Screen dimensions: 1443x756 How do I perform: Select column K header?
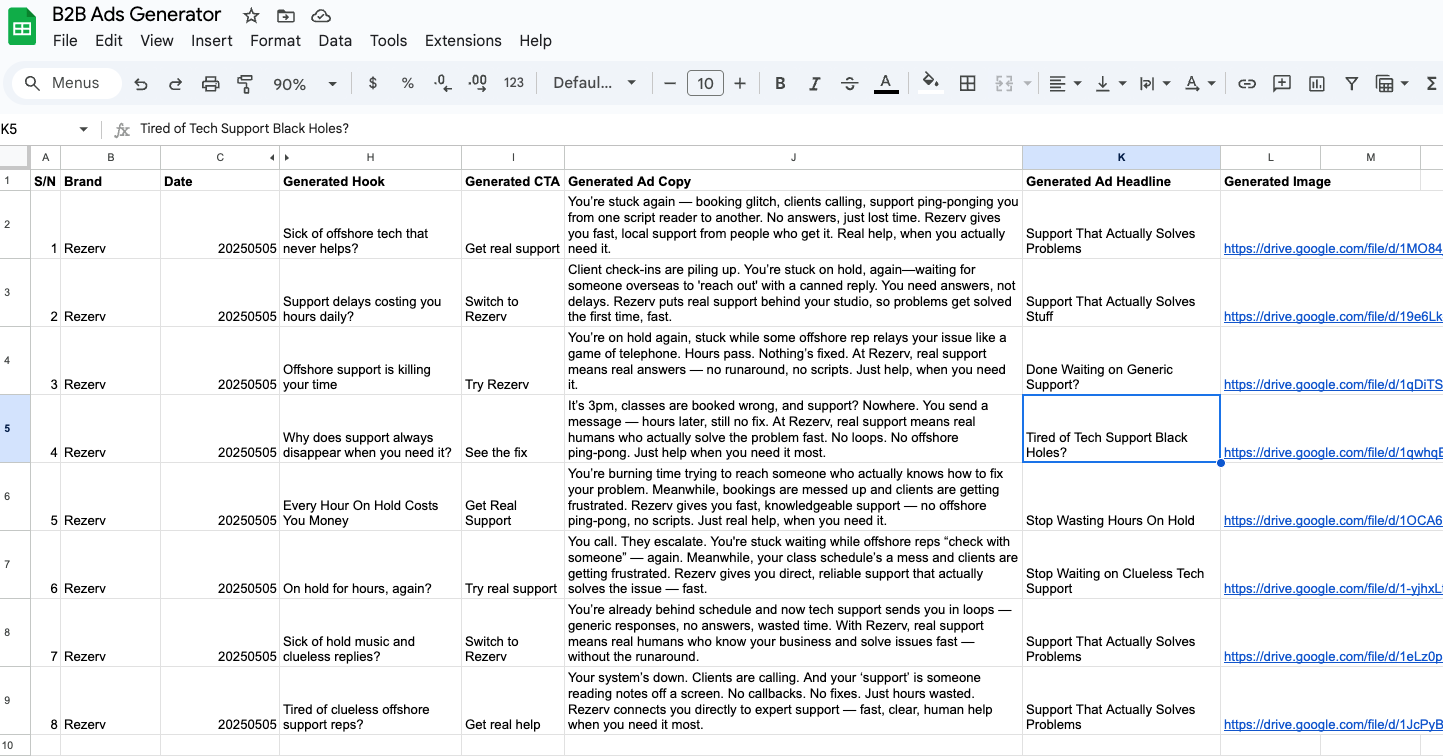1121,158
